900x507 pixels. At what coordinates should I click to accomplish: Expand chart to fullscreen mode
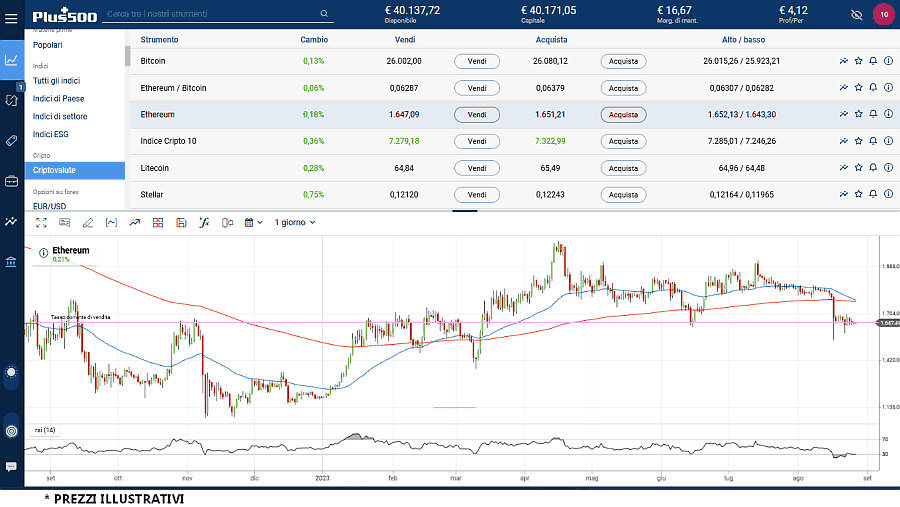[x=41, y=222]
